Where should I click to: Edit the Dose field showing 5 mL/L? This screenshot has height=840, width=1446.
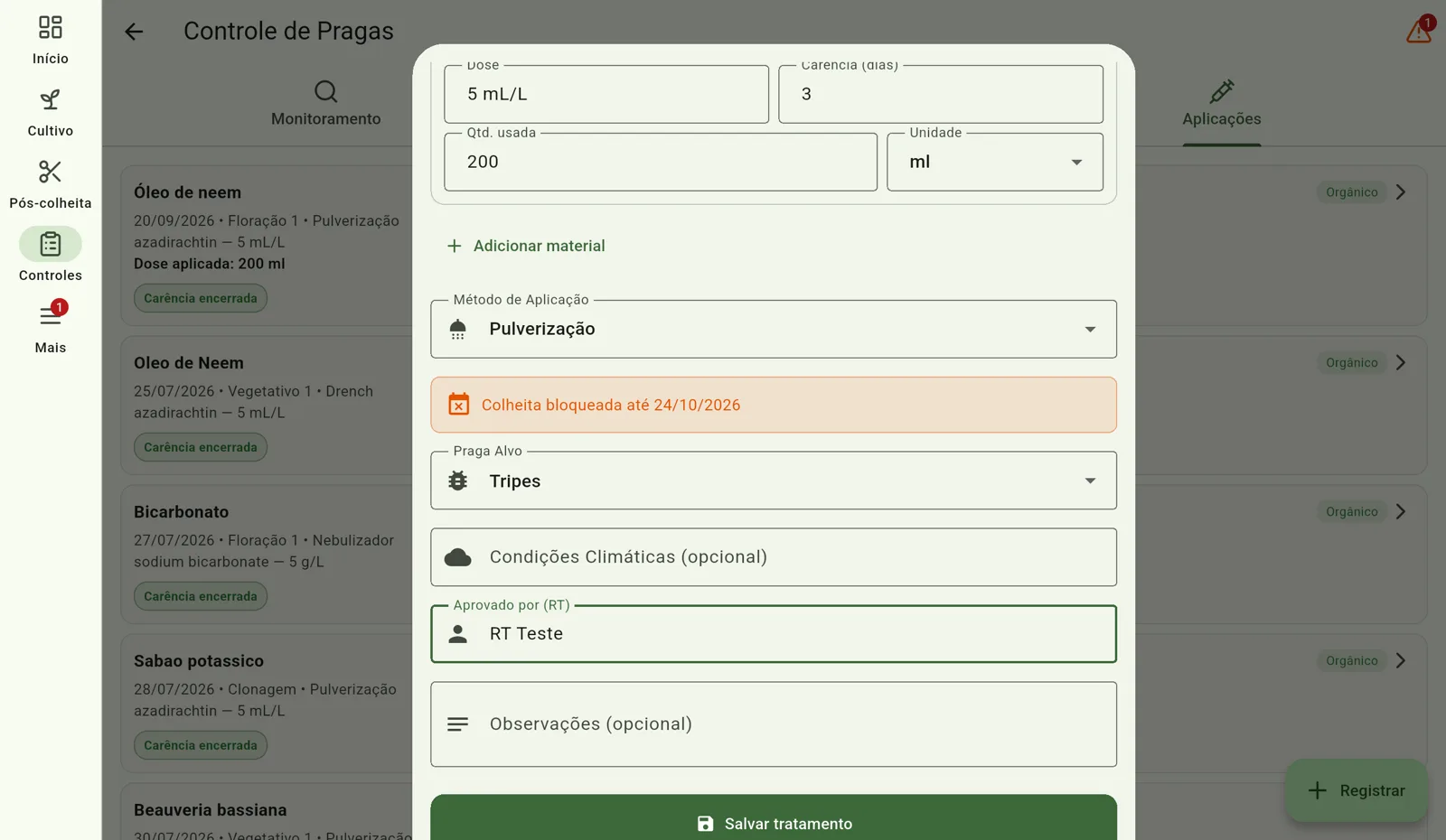[606, 94]
